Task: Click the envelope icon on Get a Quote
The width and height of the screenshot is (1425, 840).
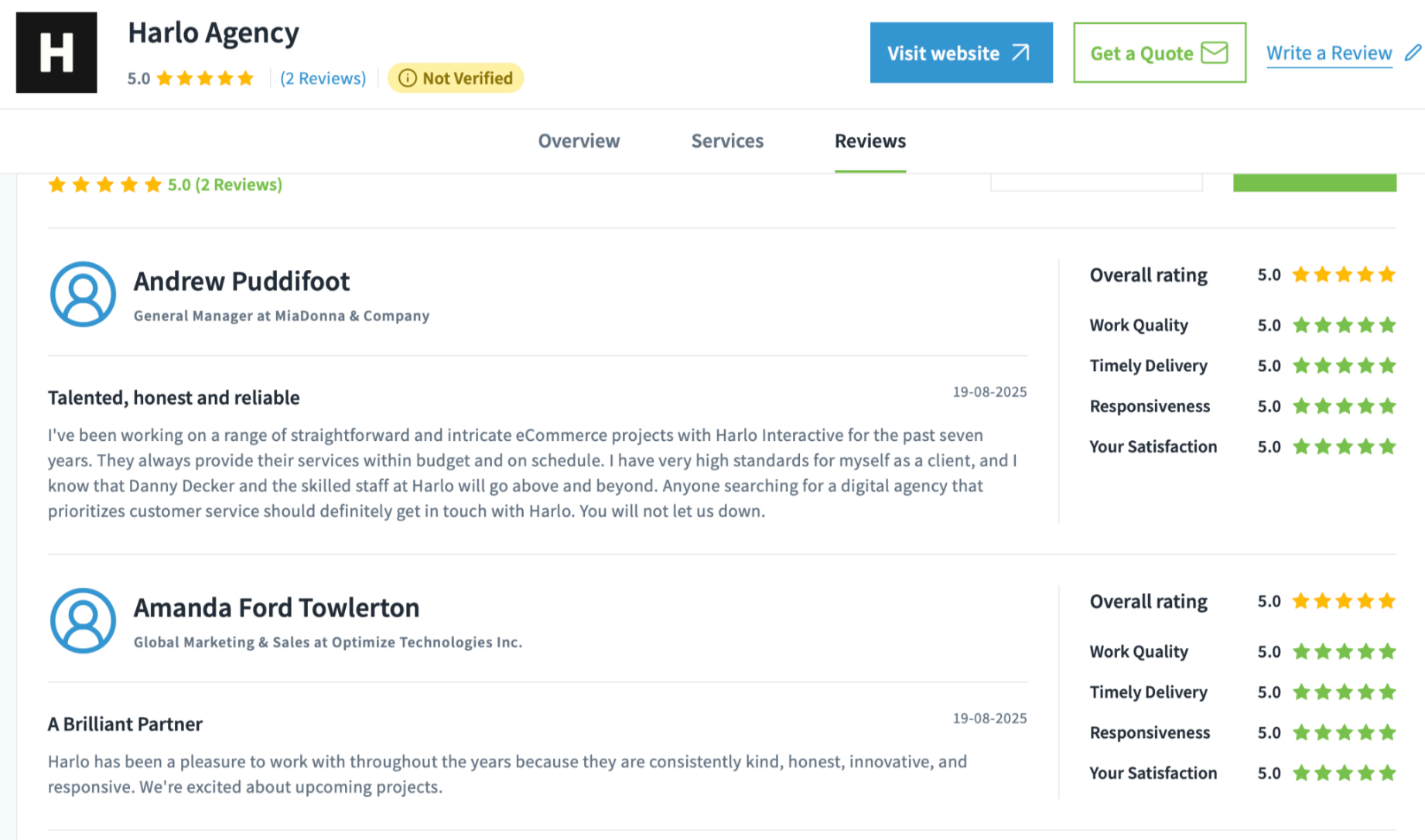Action: (x=1214, y=53)
